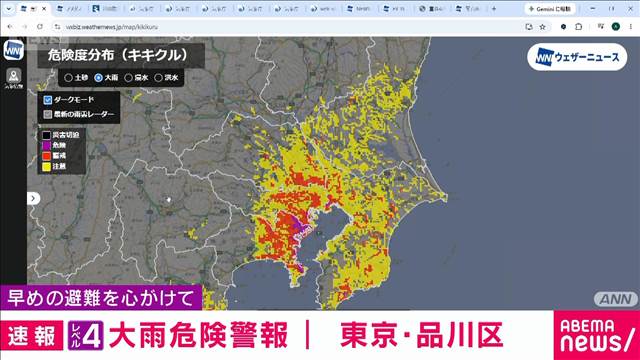Screen dimensions: 640x360
Task: Click the Gemini button in the tab bar
Action: coord(550,9)
